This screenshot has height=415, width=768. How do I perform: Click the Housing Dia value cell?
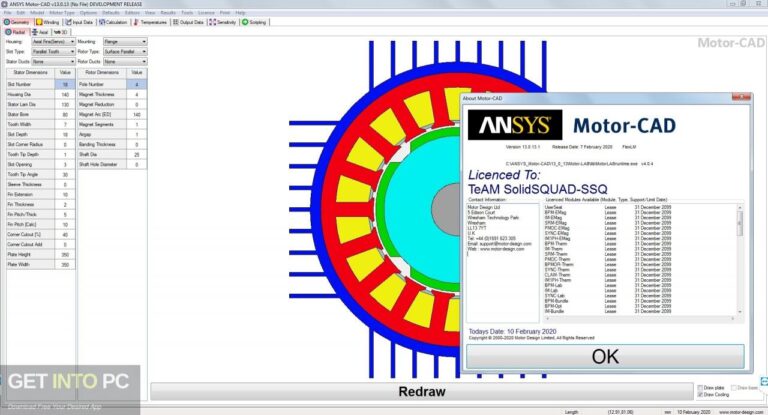pos(65,95)
